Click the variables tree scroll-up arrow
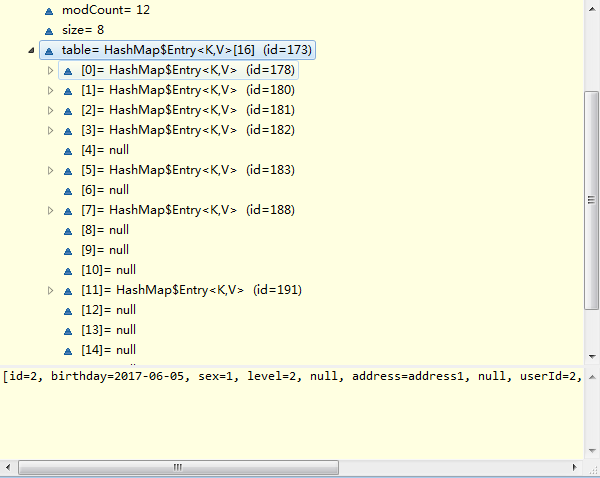Image resolution: width=600 pixels, height=478 pixels. [x=592, y=8]
